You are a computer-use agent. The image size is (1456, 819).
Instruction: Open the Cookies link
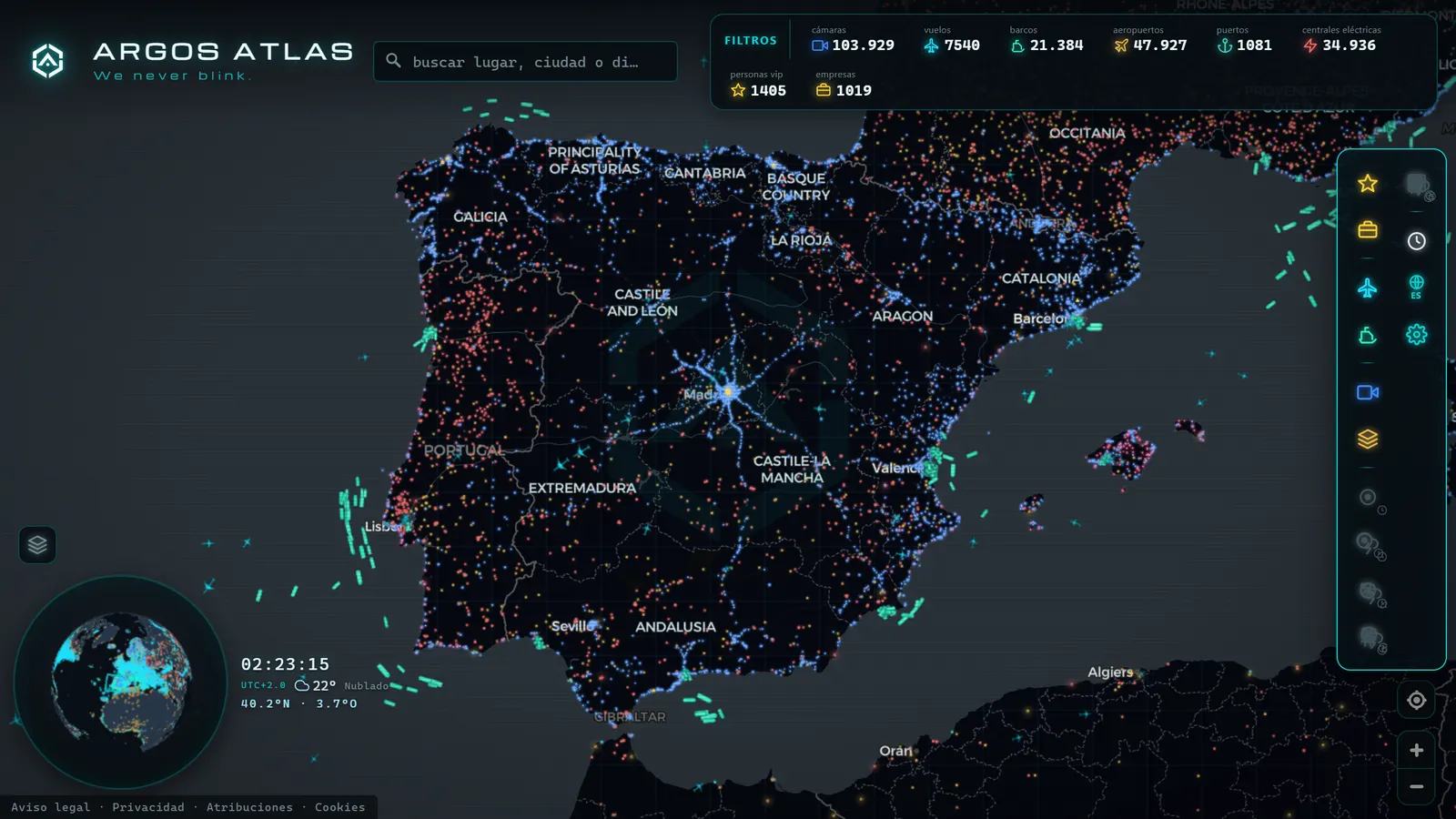(x=340, y=807)
